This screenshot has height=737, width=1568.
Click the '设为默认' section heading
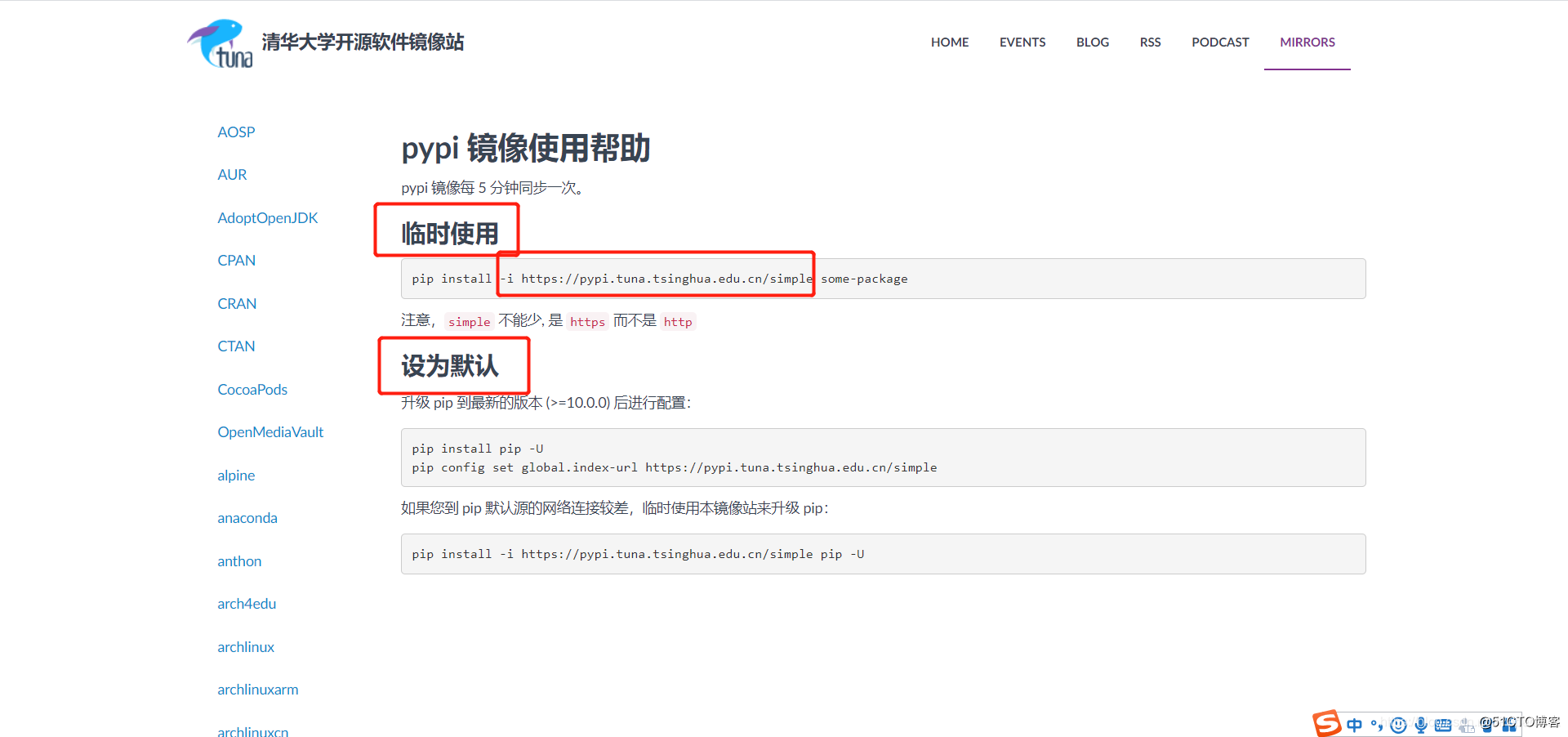point(449,366)
